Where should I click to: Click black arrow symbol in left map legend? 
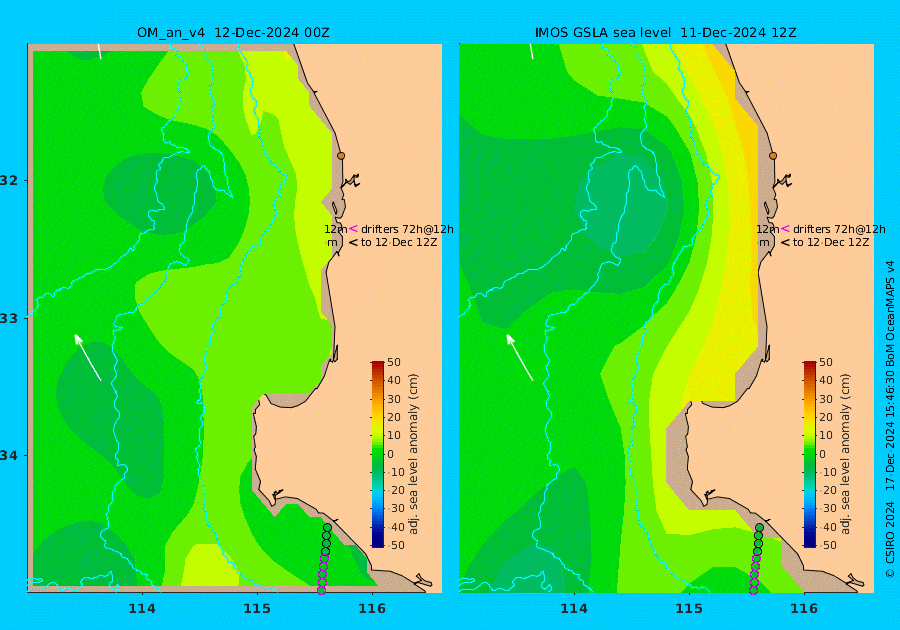pos(353,243)
